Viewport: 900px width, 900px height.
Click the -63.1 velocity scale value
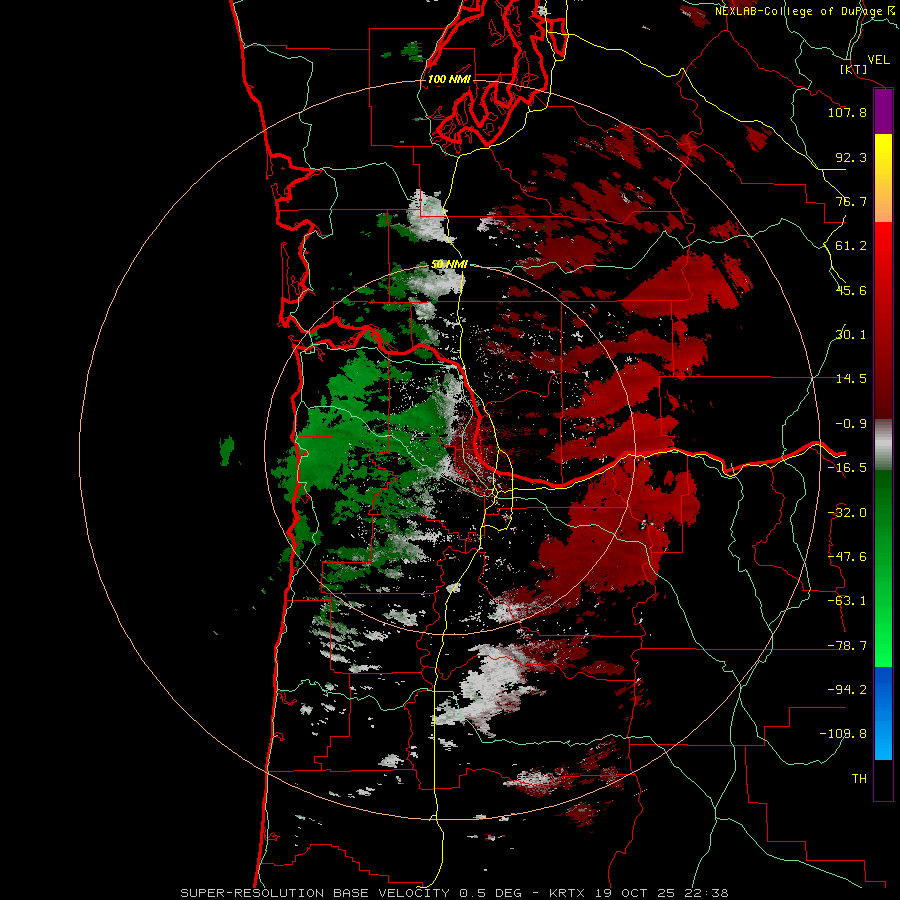coord(847,601)
